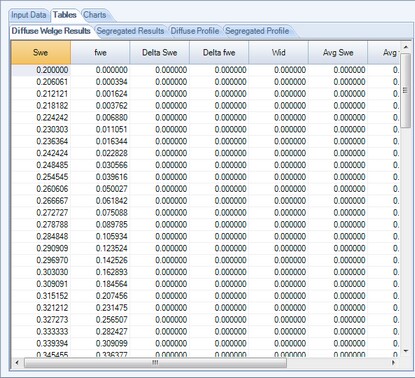
Task: Click the vertical scrollbar thumb
Action: (x=406, y=90)
